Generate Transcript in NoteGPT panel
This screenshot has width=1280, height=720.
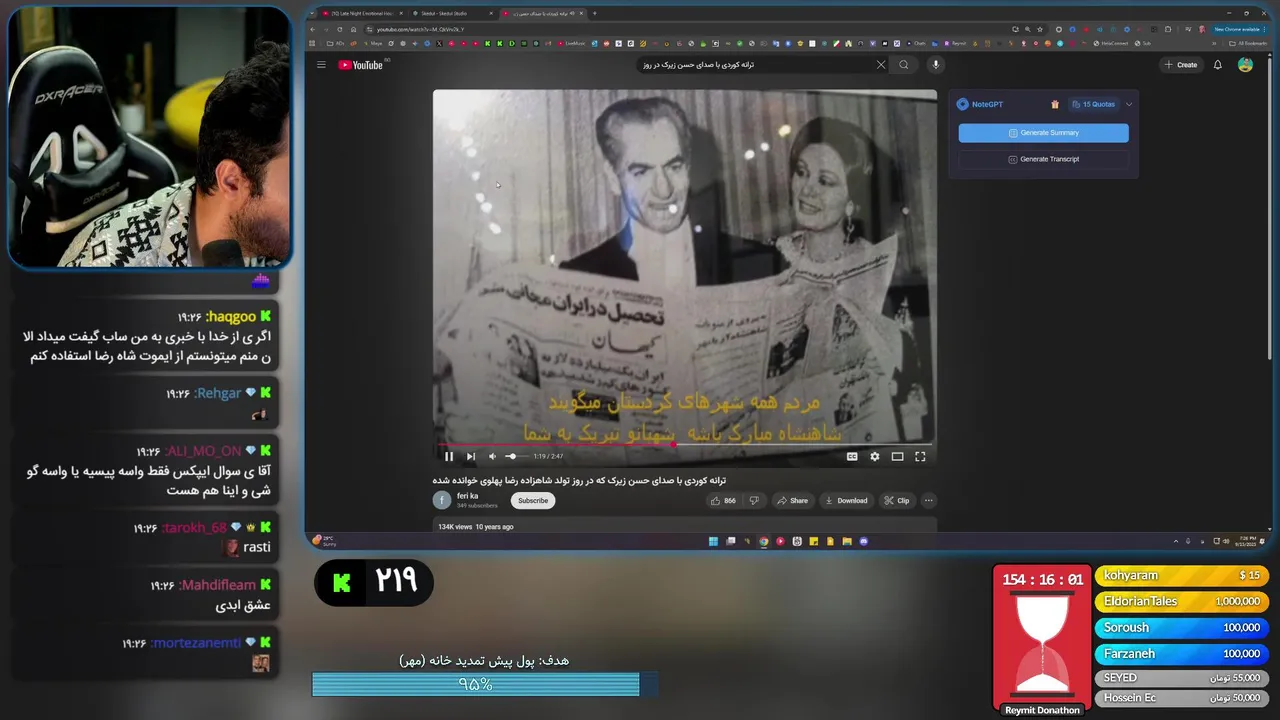1044,159
